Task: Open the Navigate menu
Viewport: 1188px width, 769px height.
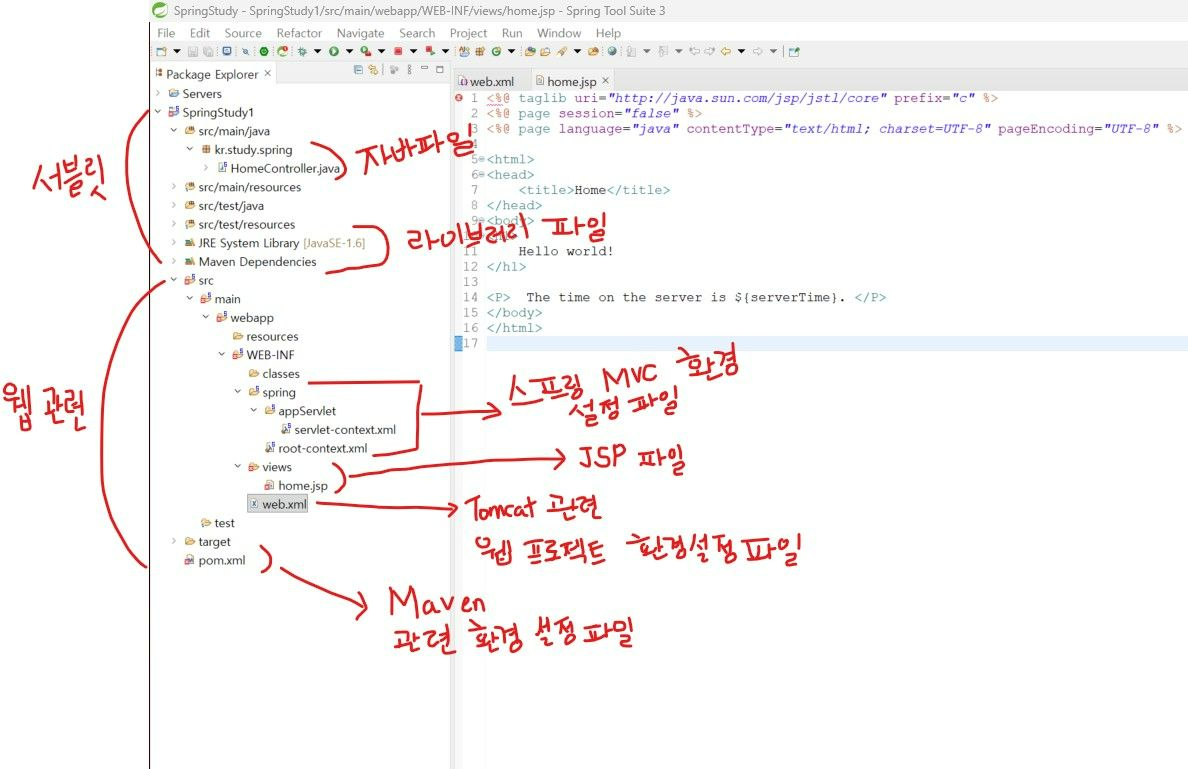Action: (361, 33)
